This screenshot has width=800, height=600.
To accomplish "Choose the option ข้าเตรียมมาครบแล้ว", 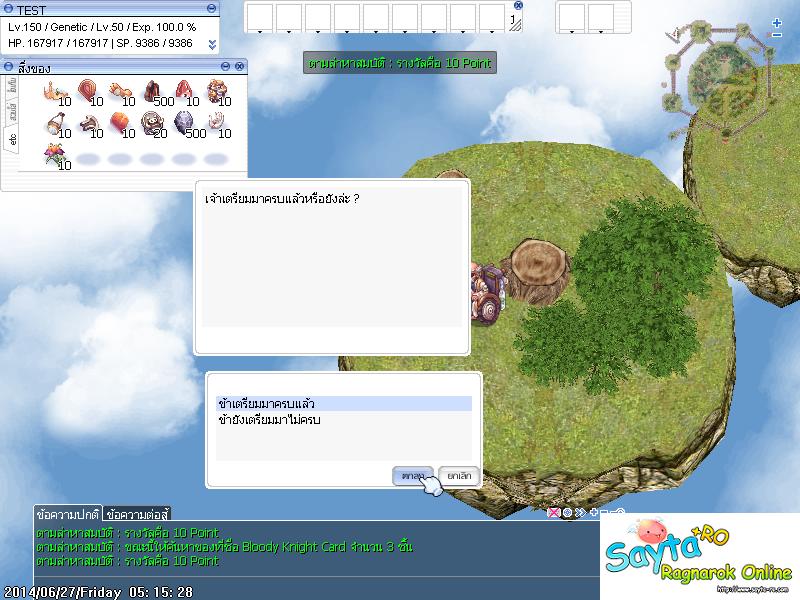I will 343,404.
